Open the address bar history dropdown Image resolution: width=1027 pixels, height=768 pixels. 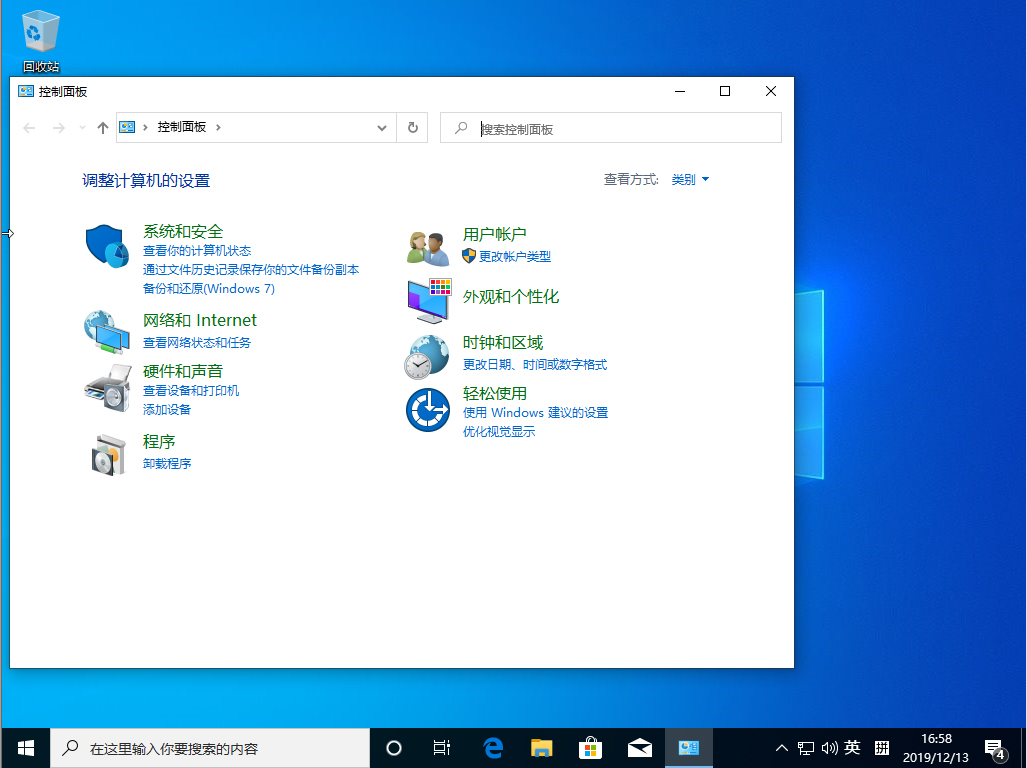pos(381,127)
